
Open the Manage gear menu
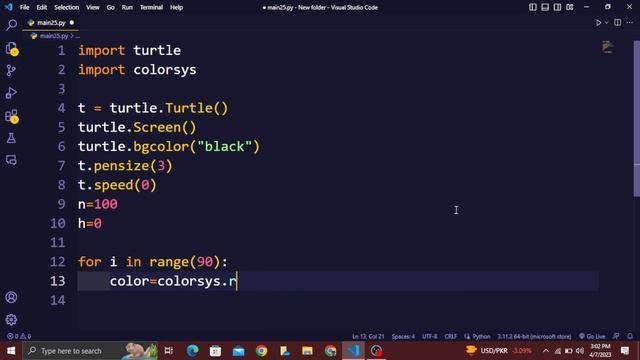[x=11, y=319]
